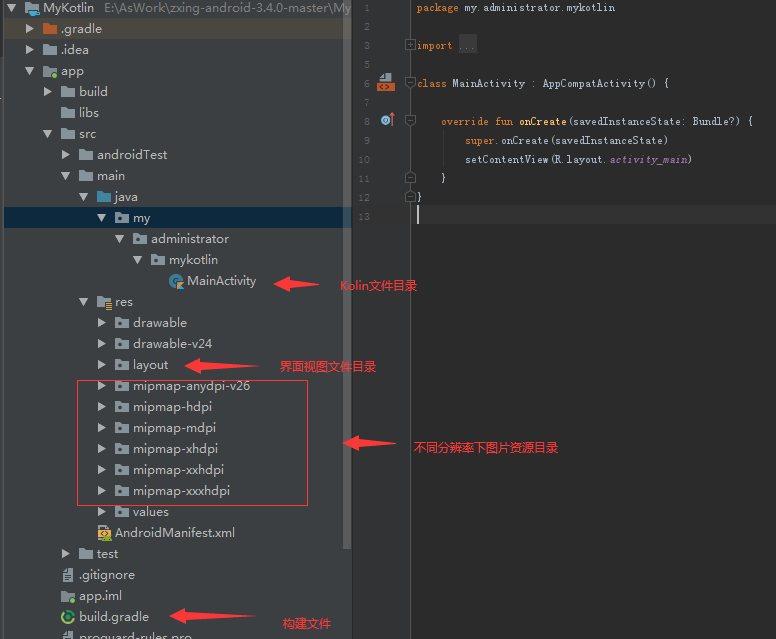The image size is (776, 639).
Task: Click the src folder icon
Action: click(68, 134)
